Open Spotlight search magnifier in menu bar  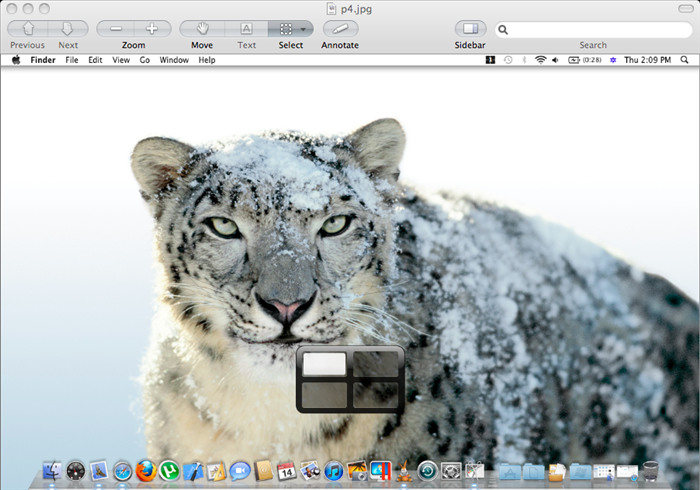[684, 60]
